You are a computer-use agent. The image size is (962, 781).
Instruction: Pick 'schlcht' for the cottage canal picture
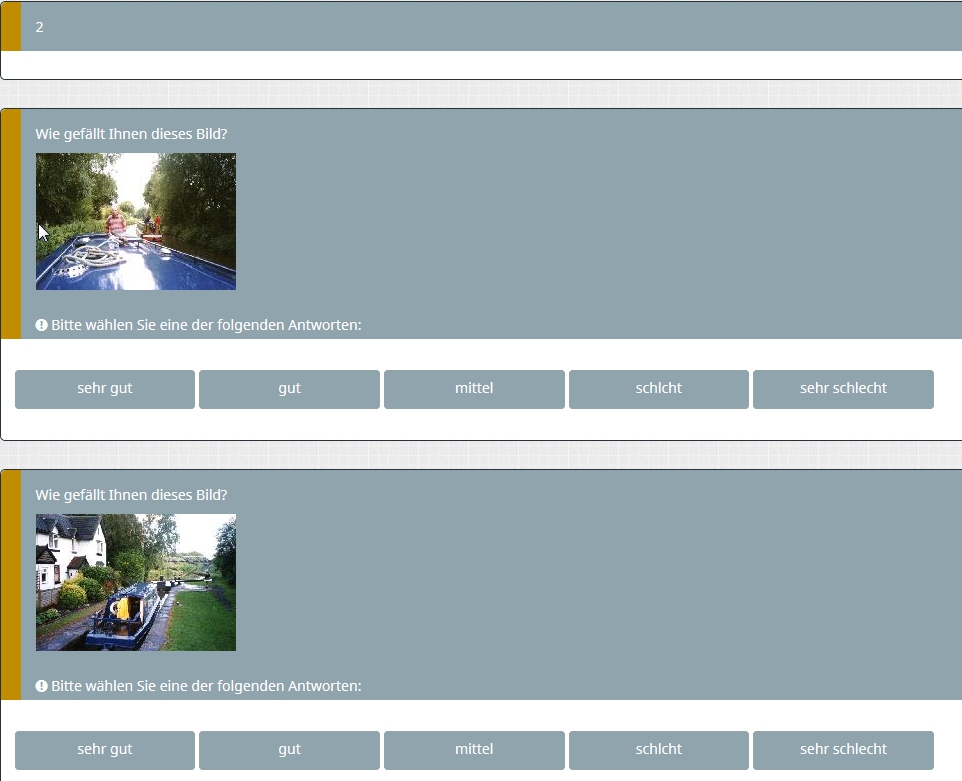(659, 750)
